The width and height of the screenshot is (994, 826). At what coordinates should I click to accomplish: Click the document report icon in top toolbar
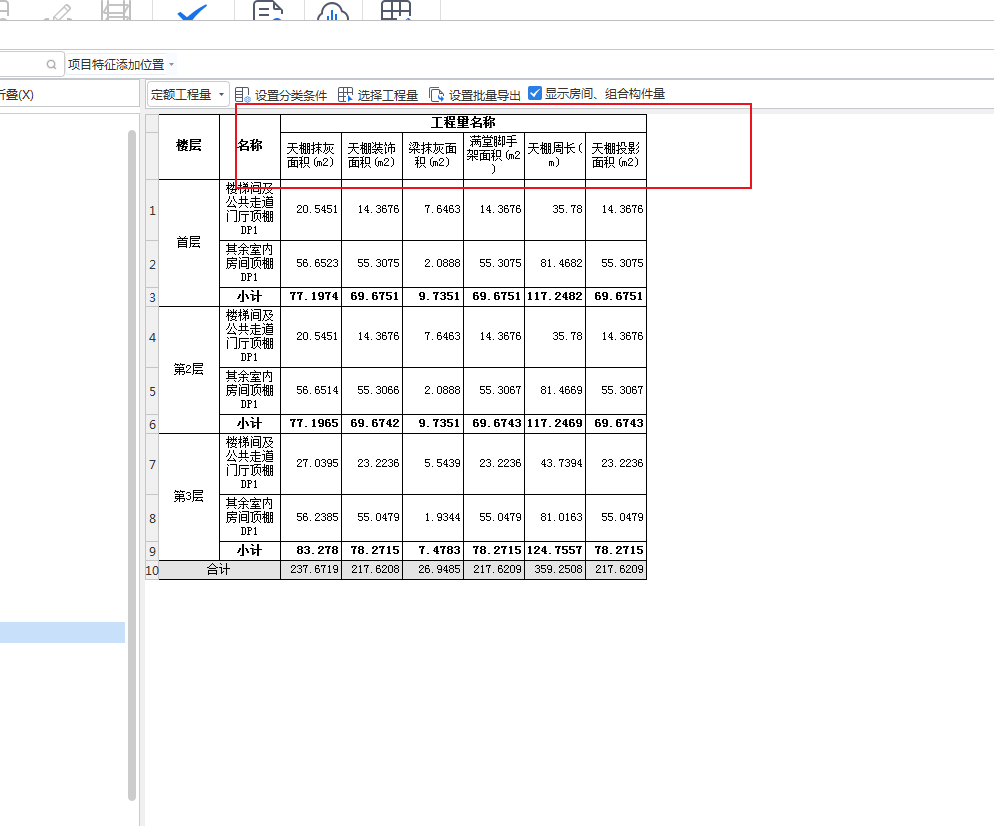[268, 10]
